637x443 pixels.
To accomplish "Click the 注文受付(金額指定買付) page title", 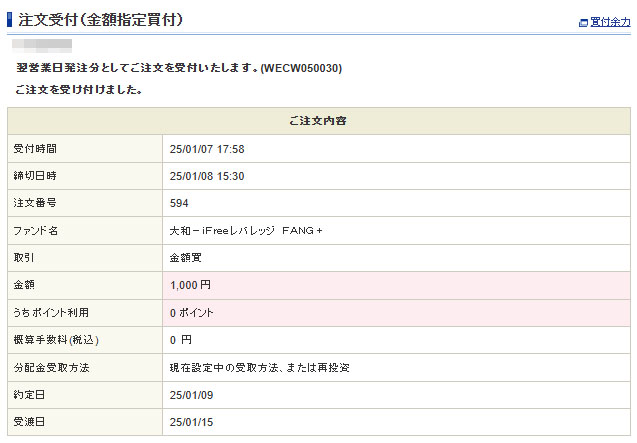I will pyautogui.click(x=100, y=19).
